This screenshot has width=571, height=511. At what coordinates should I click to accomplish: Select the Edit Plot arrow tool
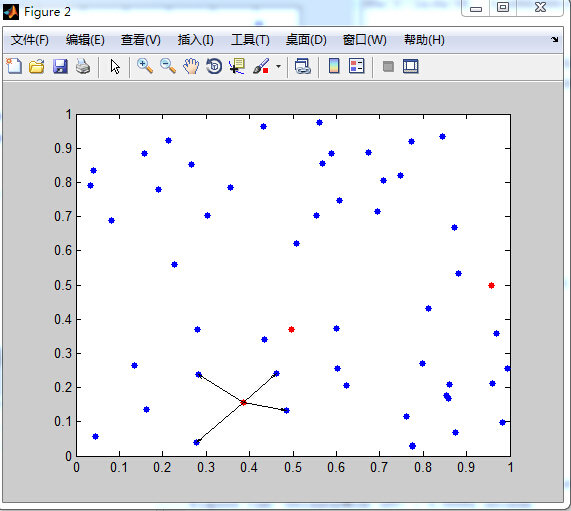point(115,67)
